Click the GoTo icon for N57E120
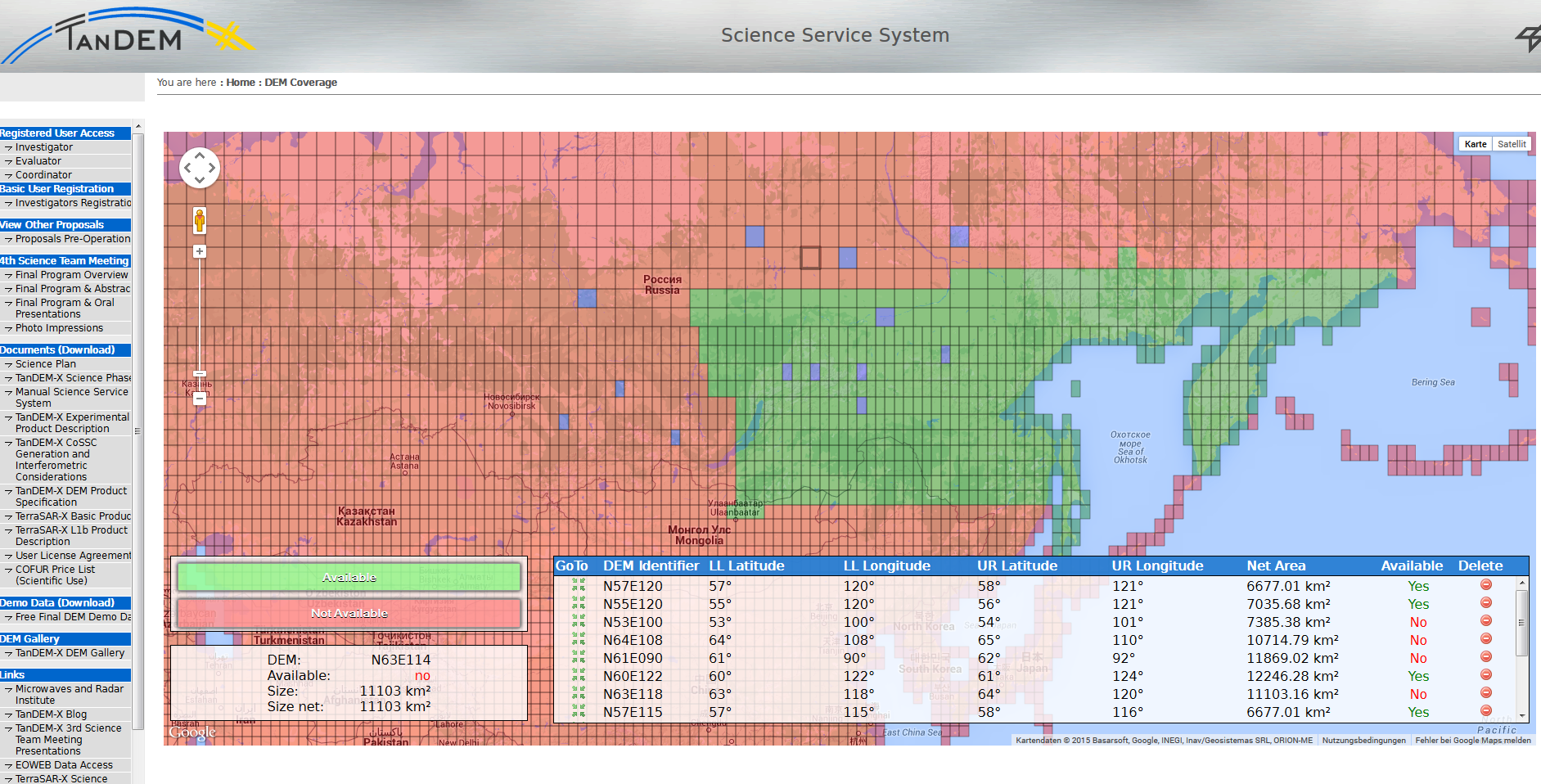Image resolution: width=1541 pixels, height=784 pixels. coord(579,585)
